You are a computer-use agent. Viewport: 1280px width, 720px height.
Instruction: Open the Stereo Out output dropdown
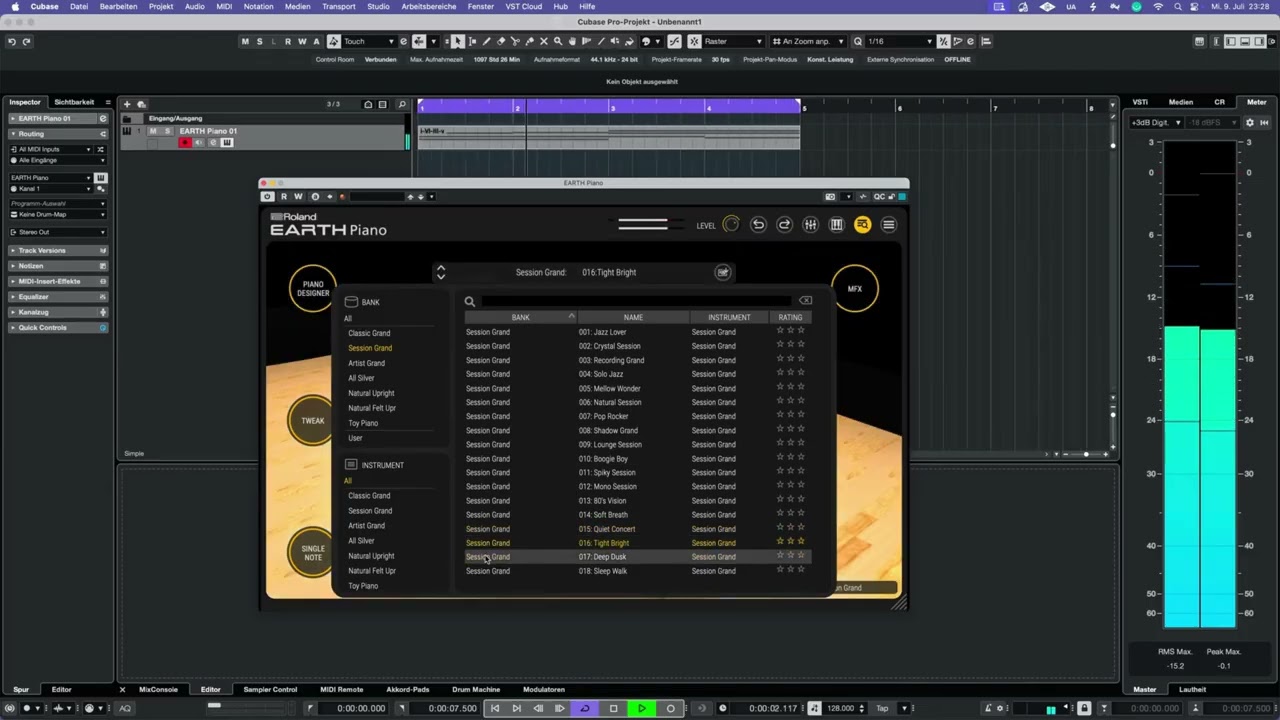[58, 232]
